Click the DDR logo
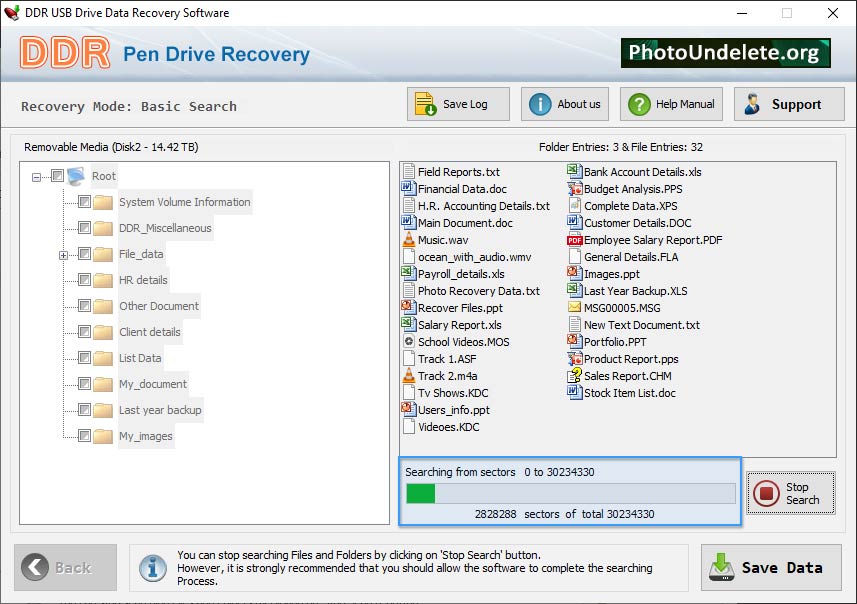Screen dimensions: 857x604 click(x=65, y=53)
